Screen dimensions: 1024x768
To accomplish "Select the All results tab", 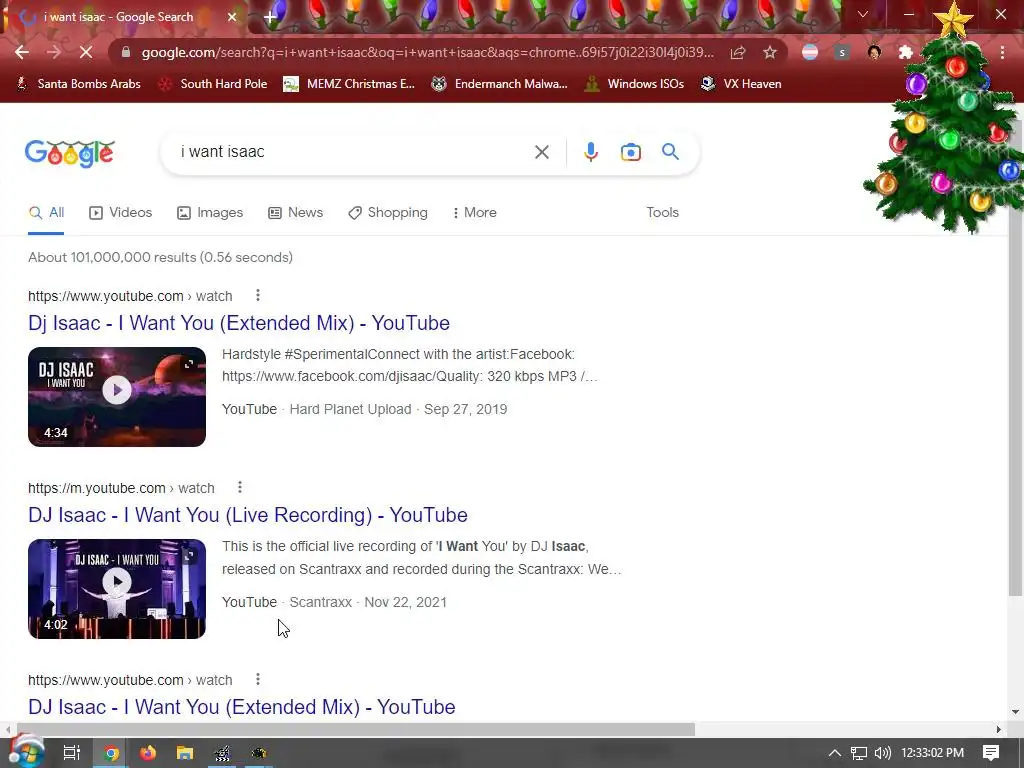I will 46,213.
